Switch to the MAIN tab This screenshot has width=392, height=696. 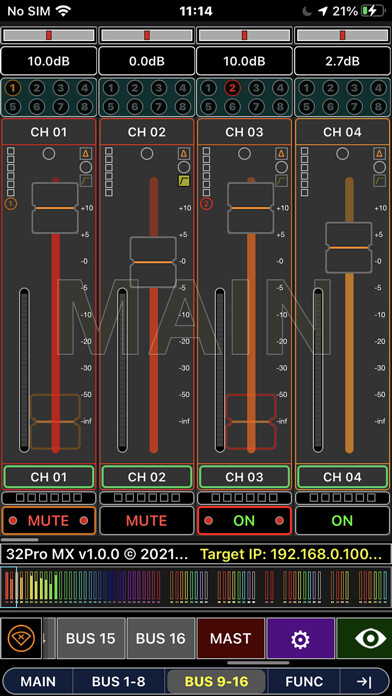(x=38, y=681)
